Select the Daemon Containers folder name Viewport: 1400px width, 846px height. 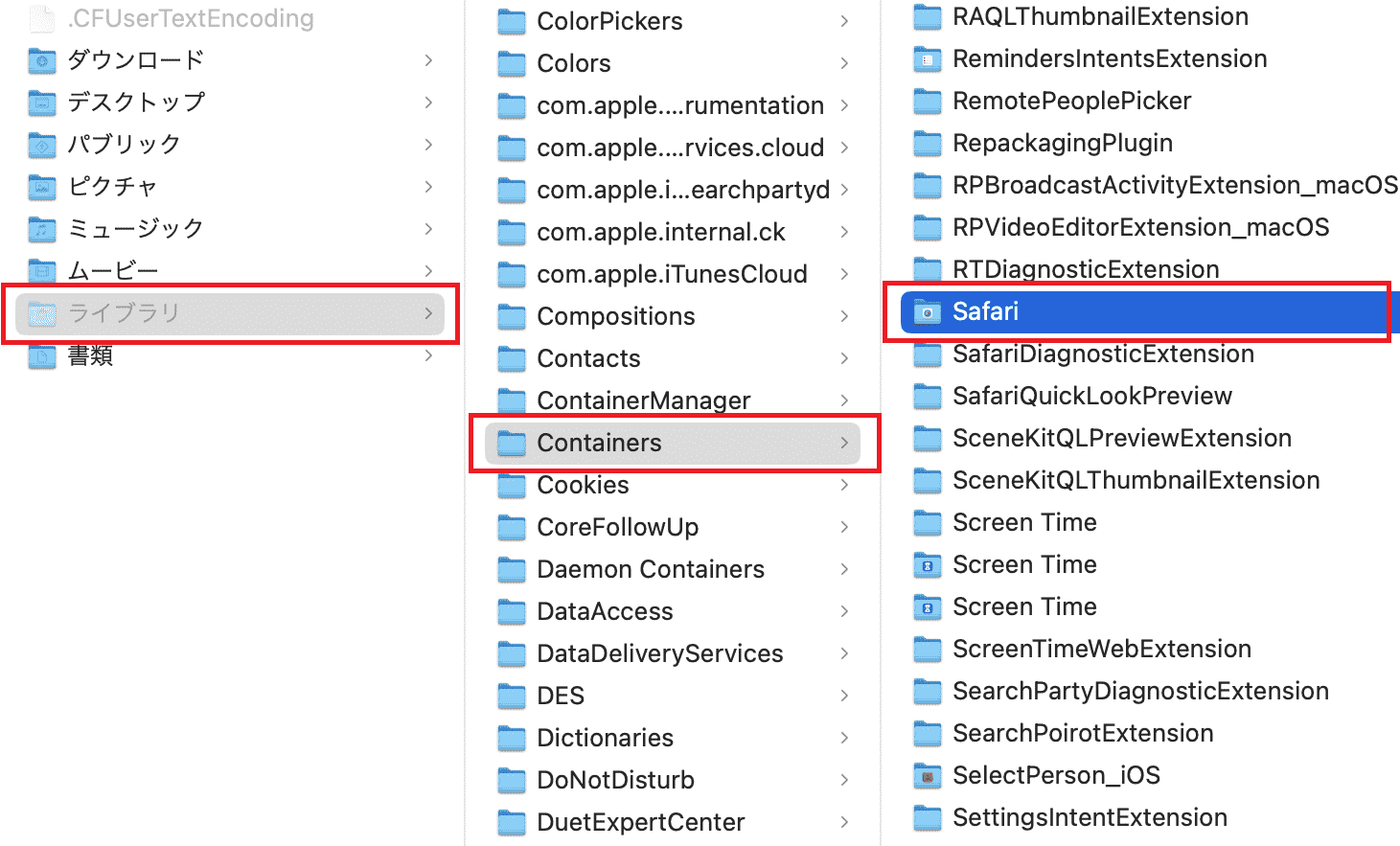[x=651, y=569]
